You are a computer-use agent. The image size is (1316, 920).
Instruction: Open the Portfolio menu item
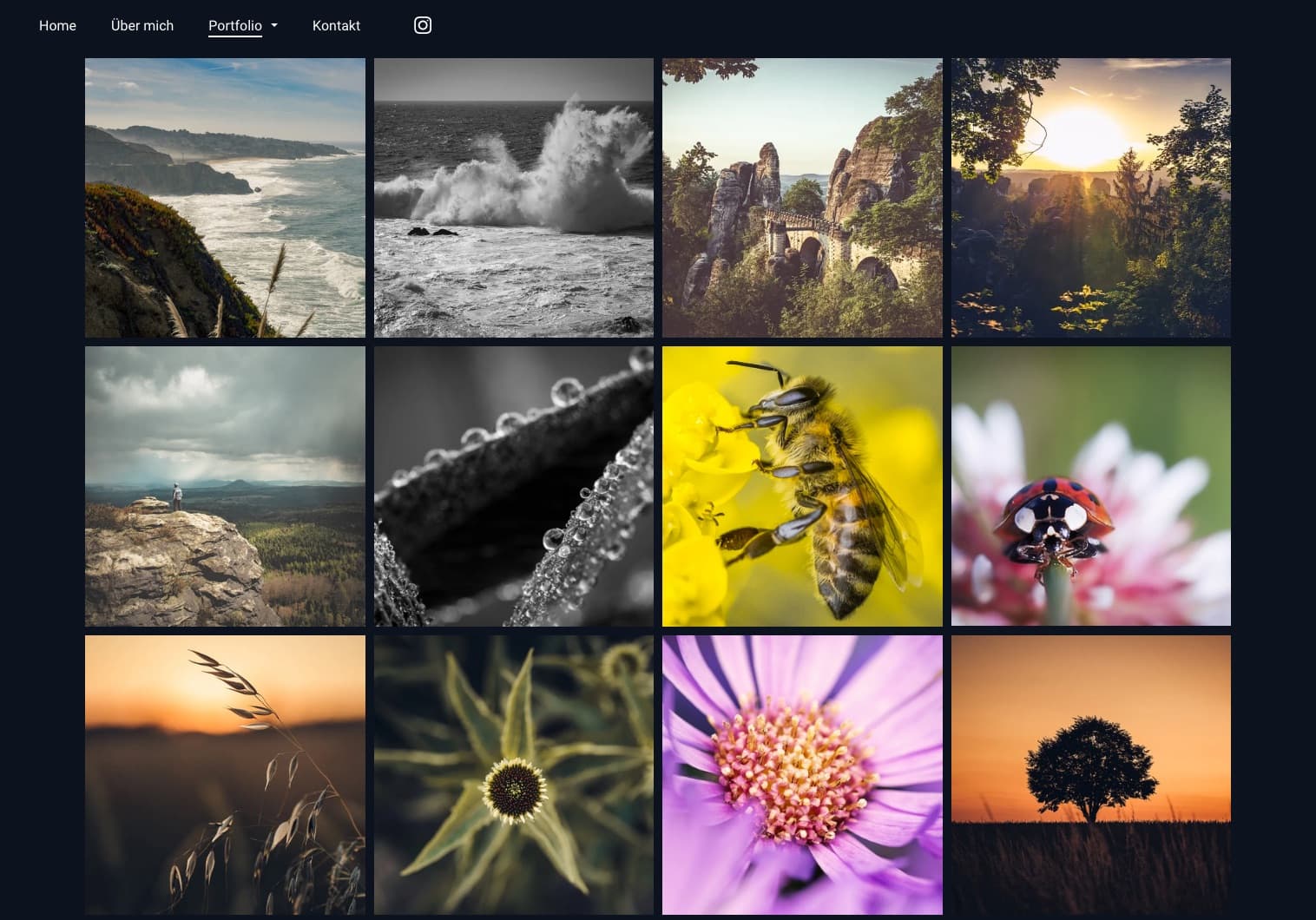(235, 26)
